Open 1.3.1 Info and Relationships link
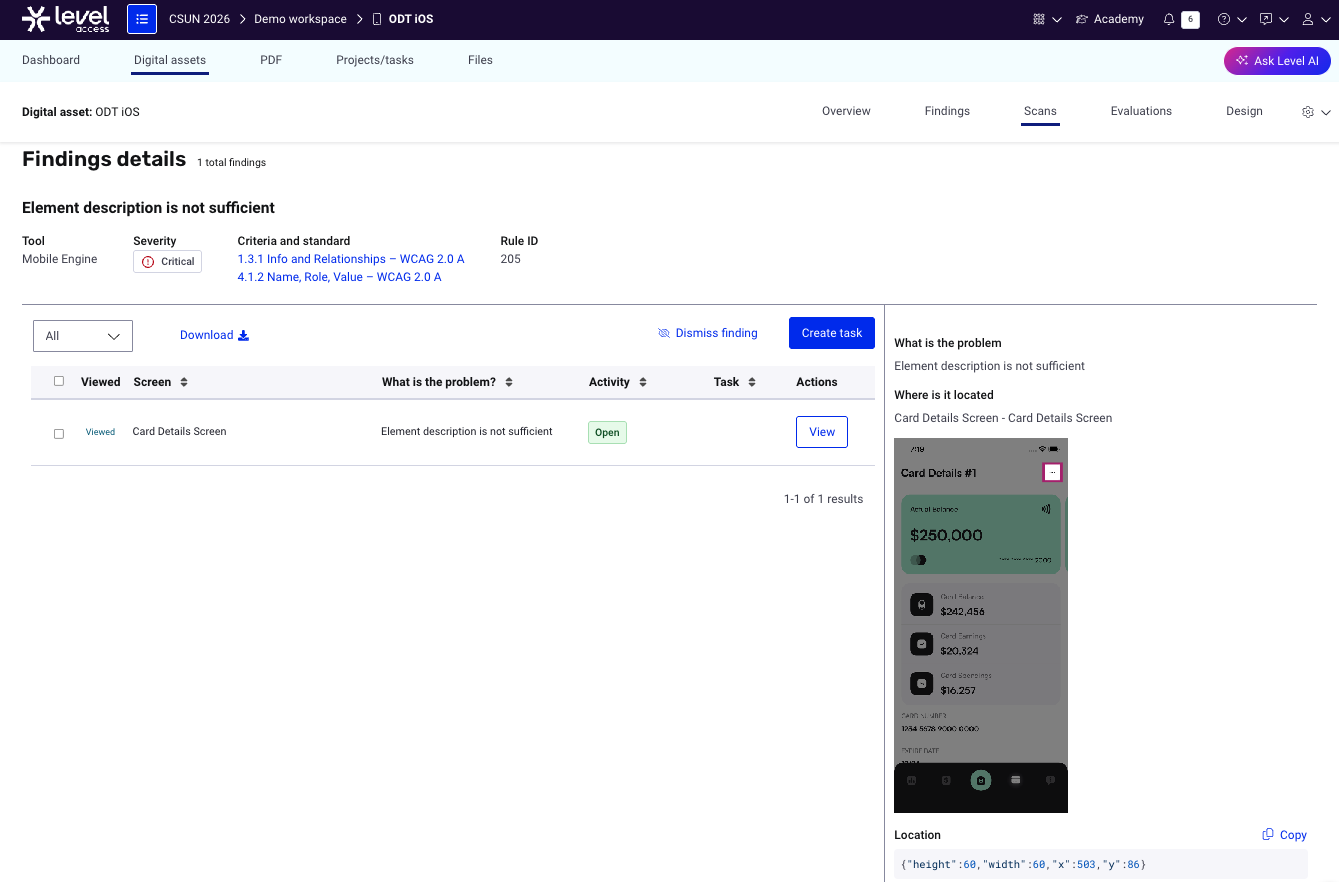Screen dimensions: 1339x882 point(351,259)
